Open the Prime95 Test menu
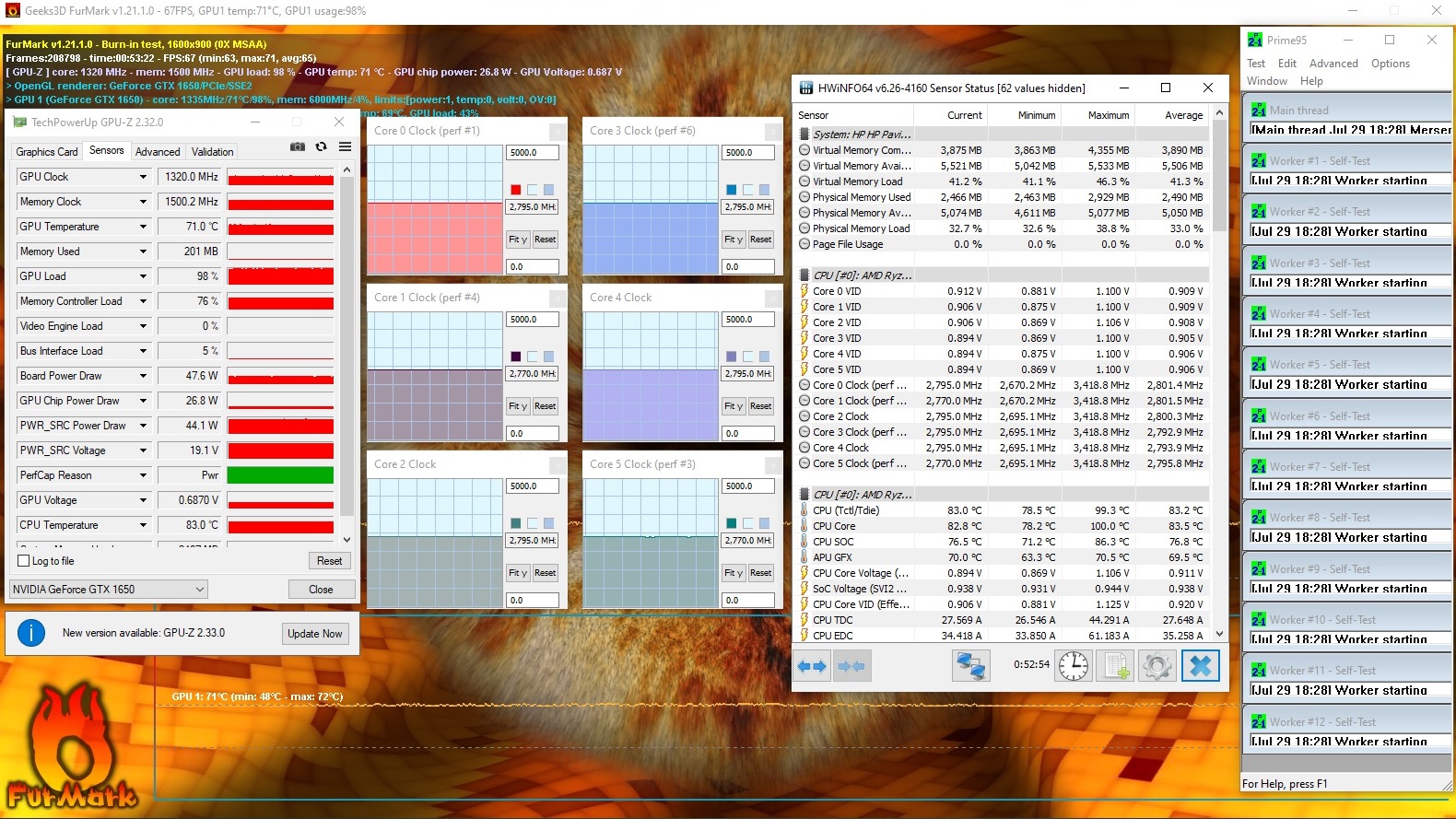 point(1256,64)
